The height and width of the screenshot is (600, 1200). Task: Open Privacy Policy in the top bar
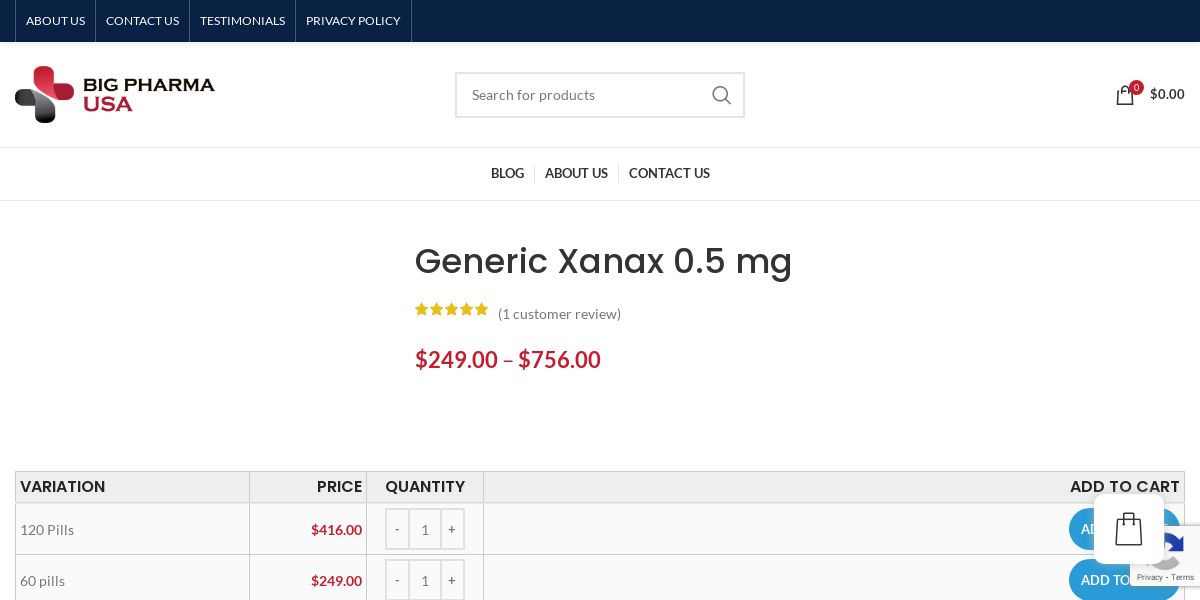pos(353,21)
